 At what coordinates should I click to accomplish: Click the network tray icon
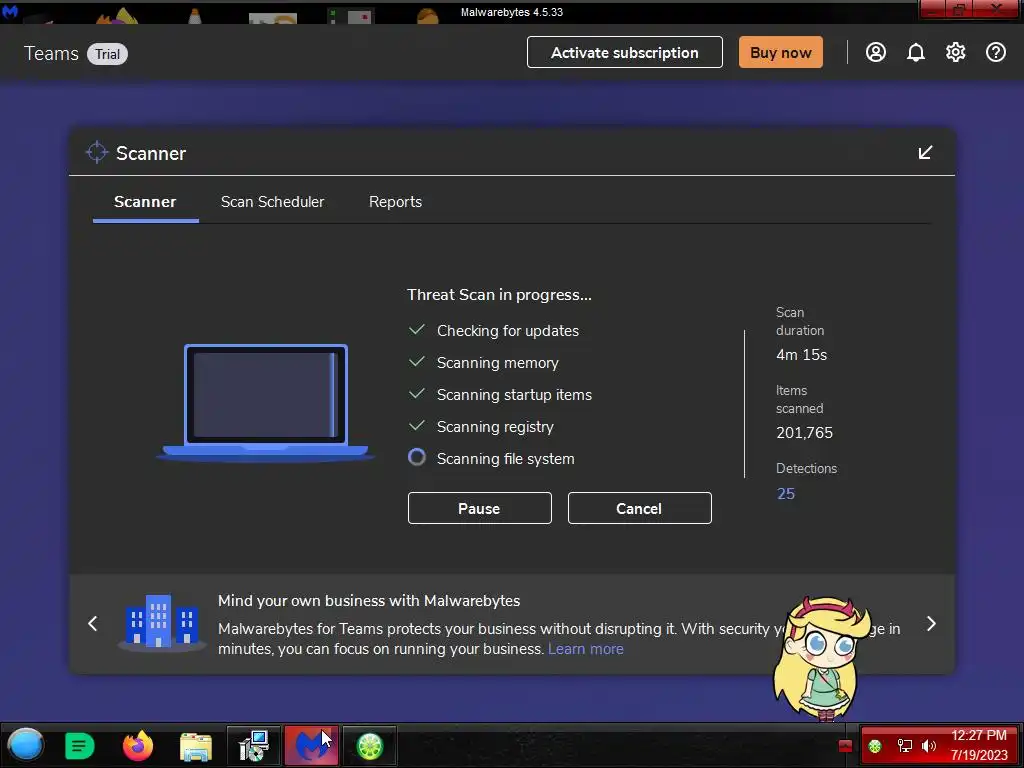(904, 746)
